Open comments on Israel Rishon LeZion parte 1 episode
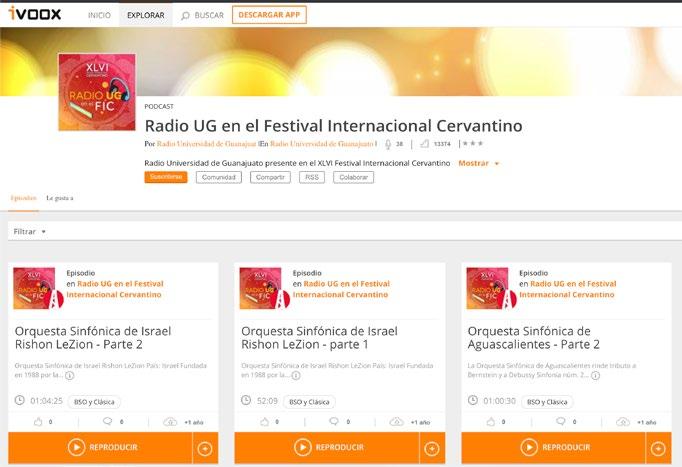 [x=334, y=421]
